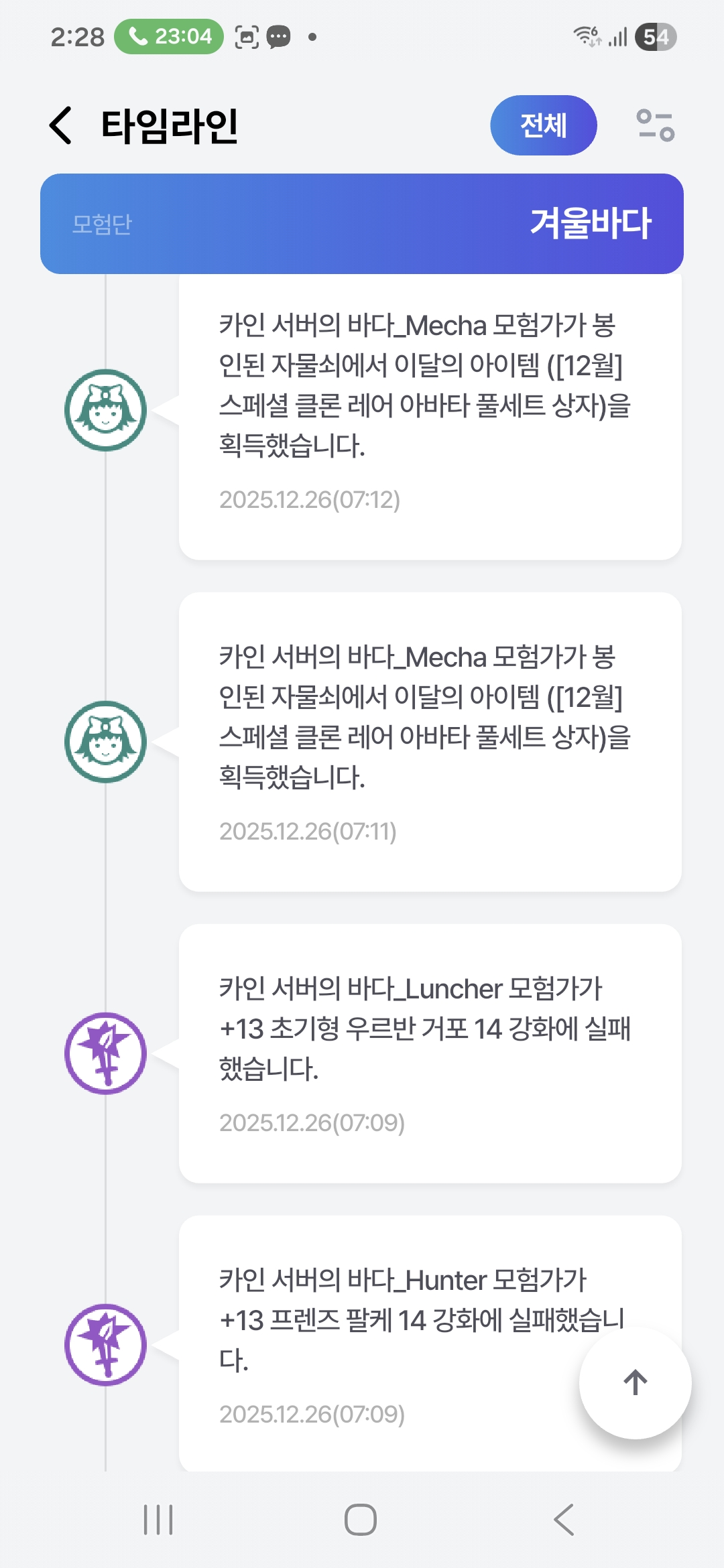The image size is (724, 1568).
Task: Tap the scroll-to-top arrow button
Action: point(635,1382)
